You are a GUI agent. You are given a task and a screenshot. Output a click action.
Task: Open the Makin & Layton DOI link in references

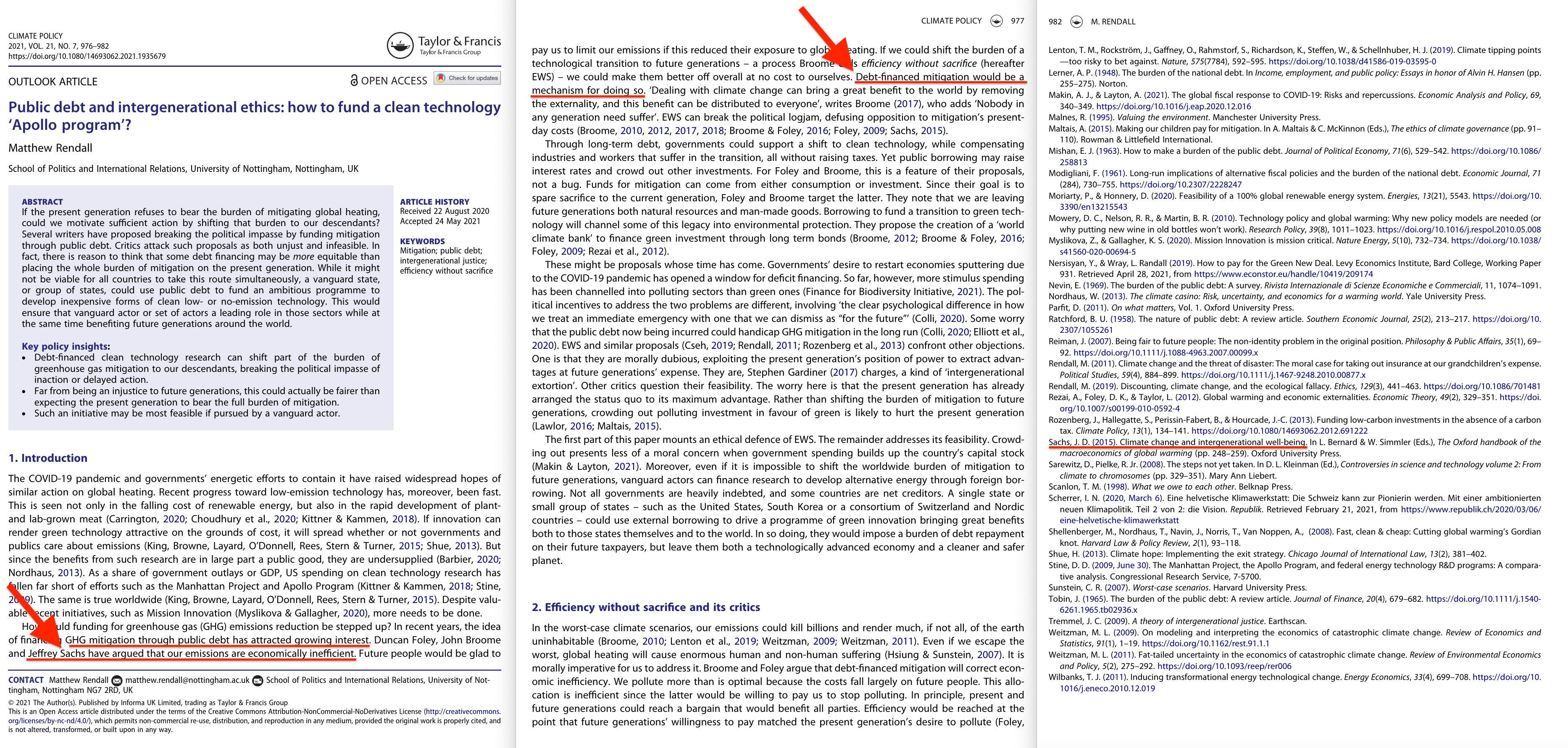coord(1173,106)
